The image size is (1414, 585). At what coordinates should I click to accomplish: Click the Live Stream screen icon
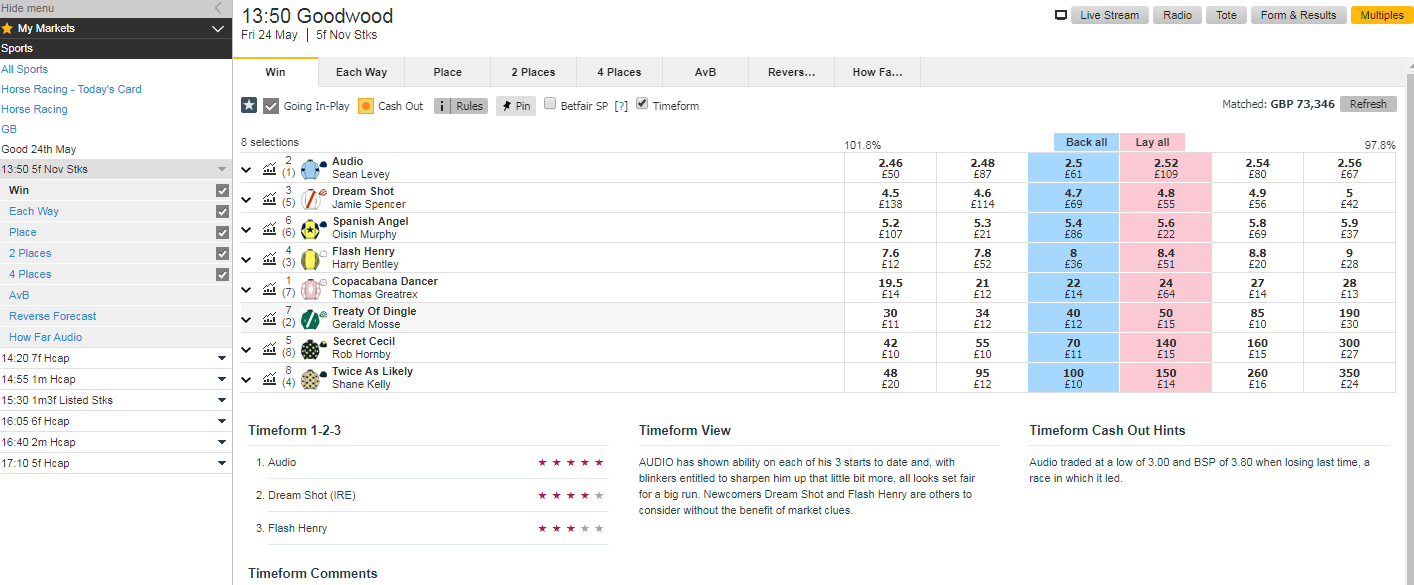click(x=1061, y=15)
